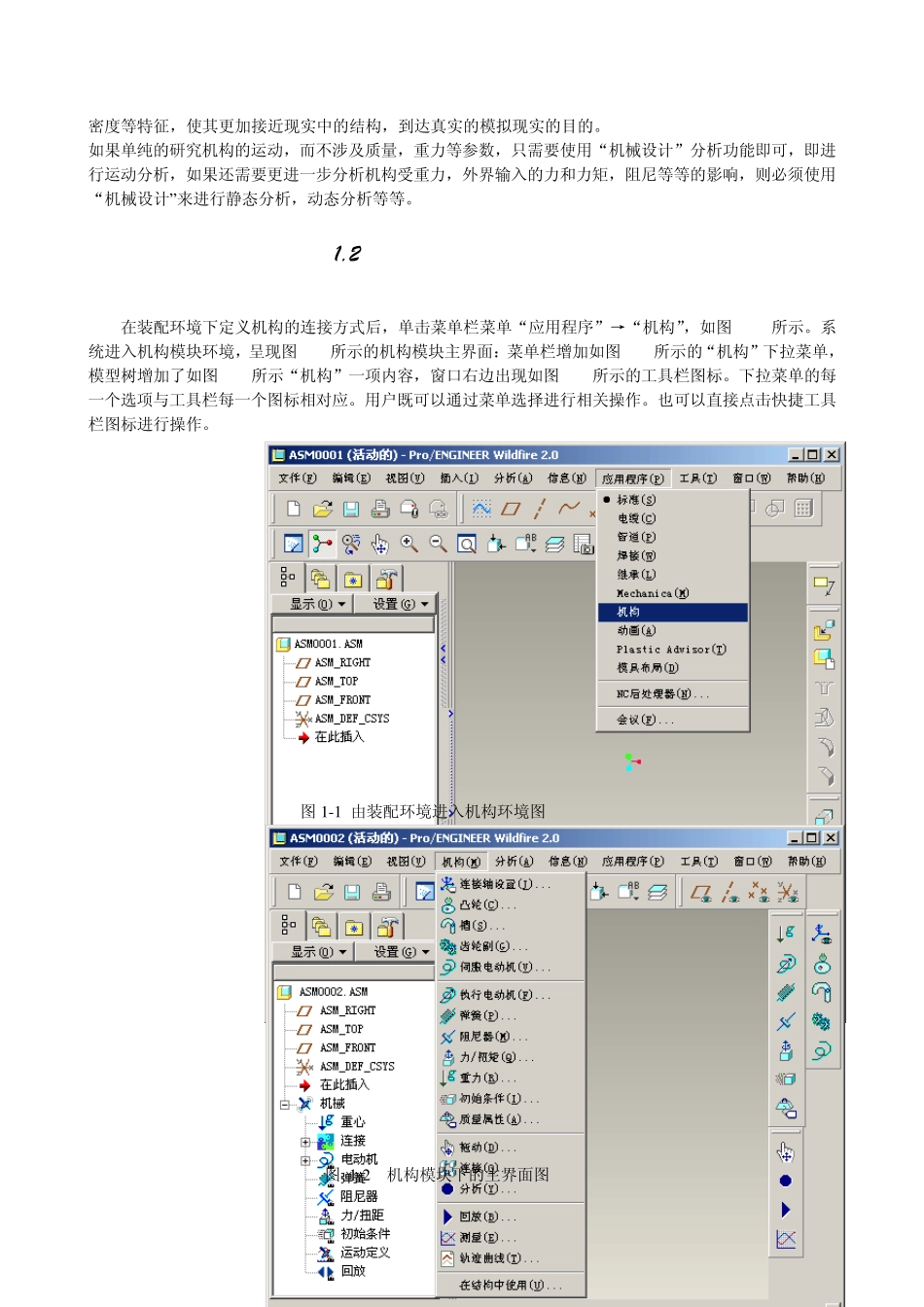Click repaint icon in ASM0001 view toolbar
The width and height of the screenshot is (924, 1307).
point(293,544)
